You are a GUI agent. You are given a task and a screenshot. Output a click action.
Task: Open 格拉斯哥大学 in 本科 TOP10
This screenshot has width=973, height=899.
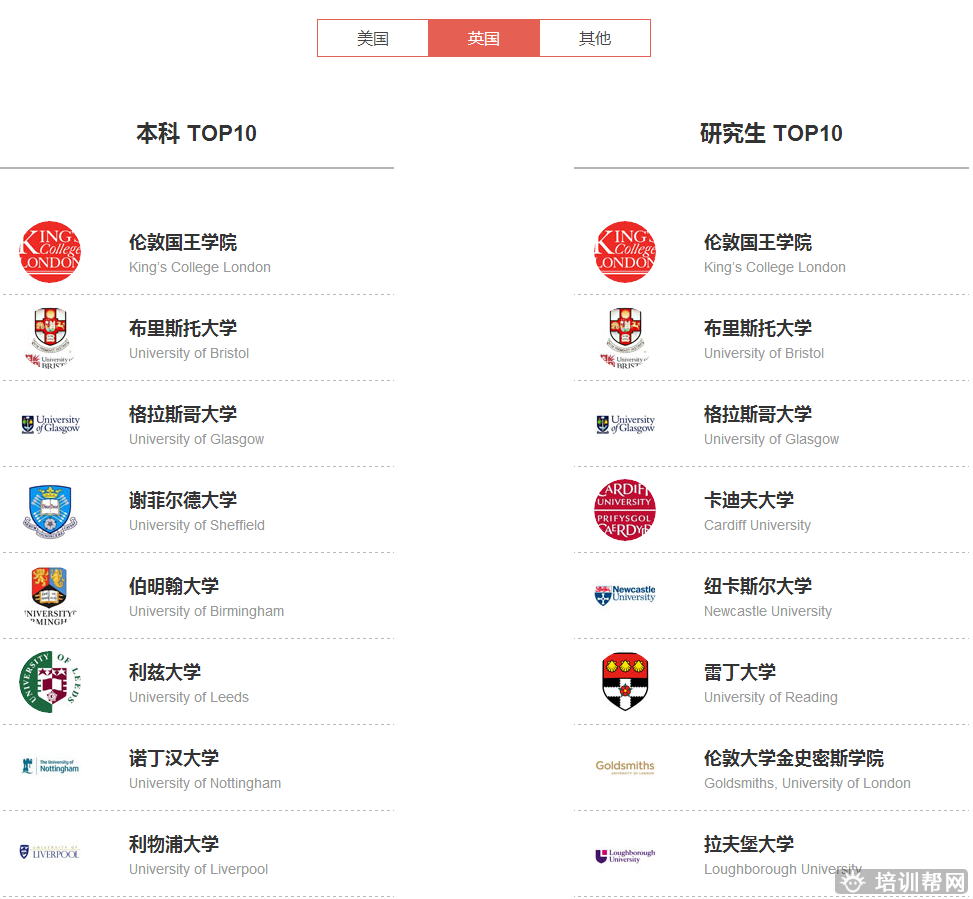point(183,414)
